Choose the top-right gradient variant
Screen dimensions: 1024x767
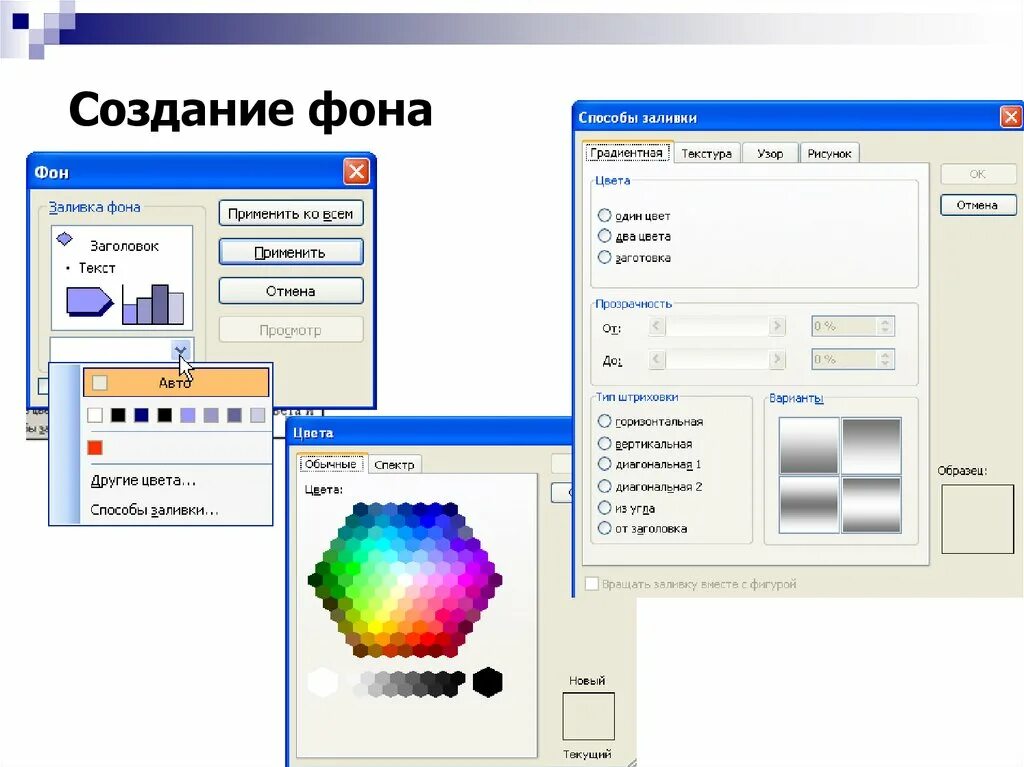tap(871, 446)
